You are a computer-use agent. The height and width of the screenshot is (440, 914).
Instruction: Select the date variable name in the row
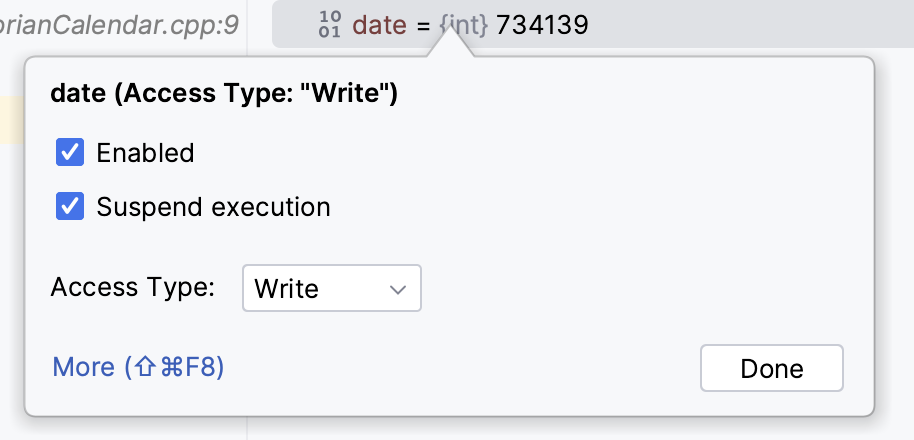[x=380, y=25]
